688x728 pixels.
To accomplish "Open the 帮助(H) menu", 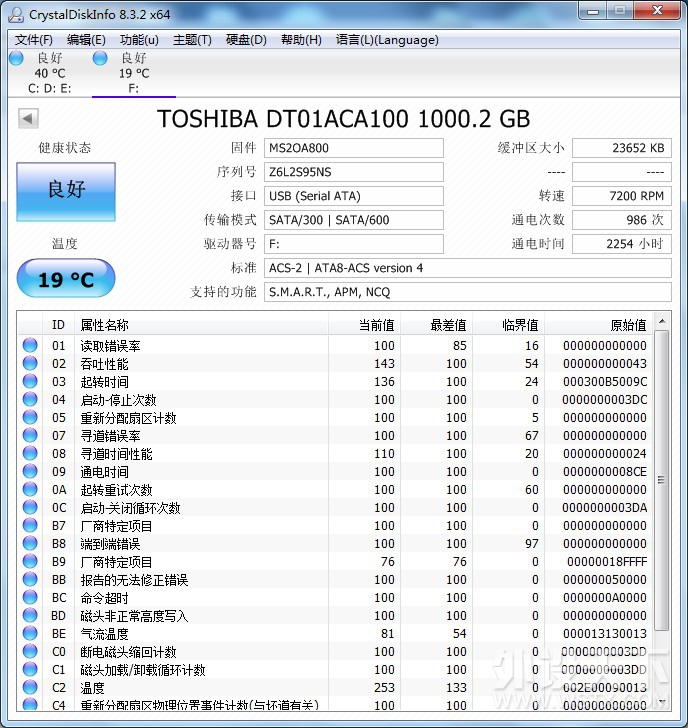I will tap(301, 40).
